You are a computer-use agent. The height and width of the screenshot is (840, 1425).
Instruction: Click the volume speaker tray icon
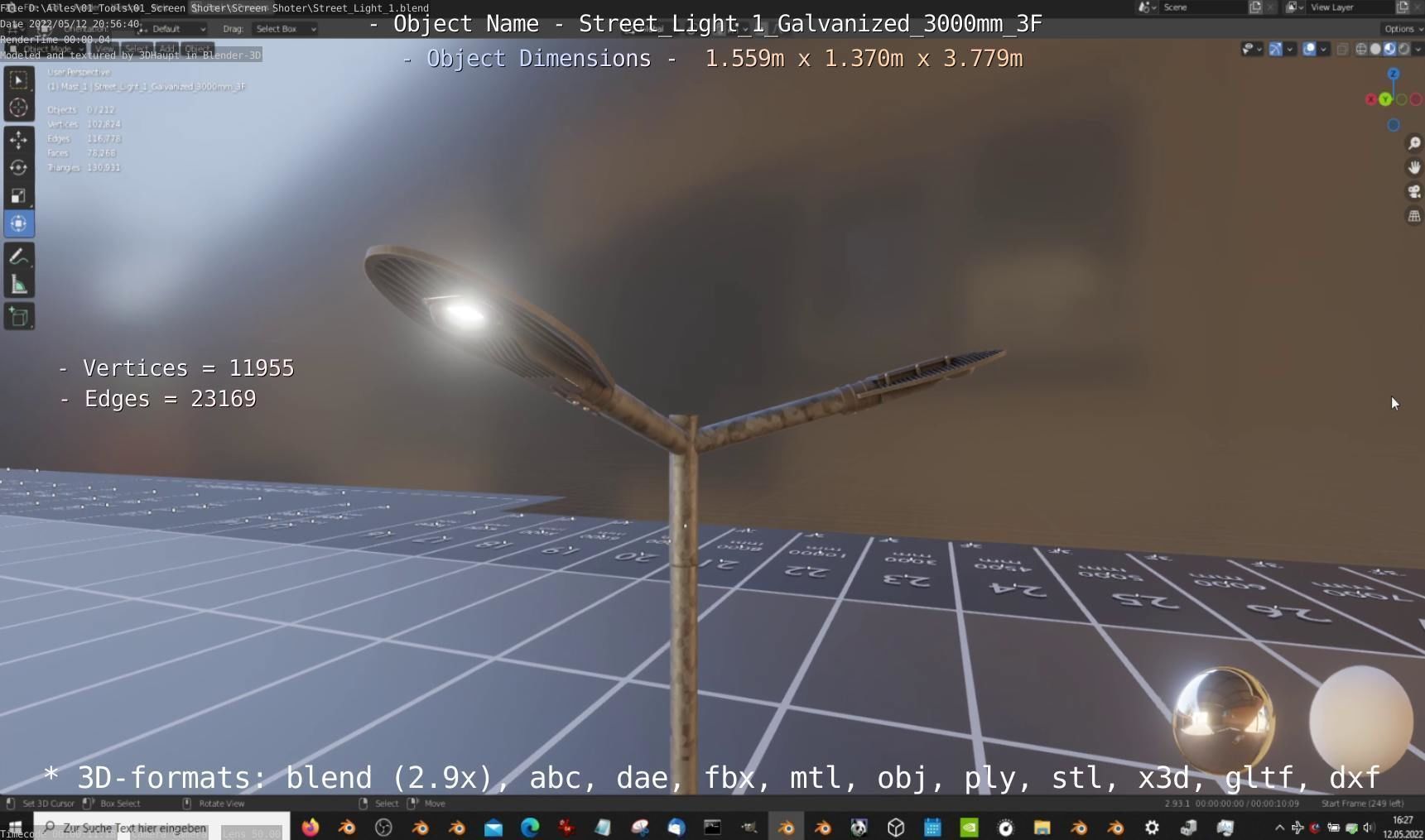(1369, 827)
